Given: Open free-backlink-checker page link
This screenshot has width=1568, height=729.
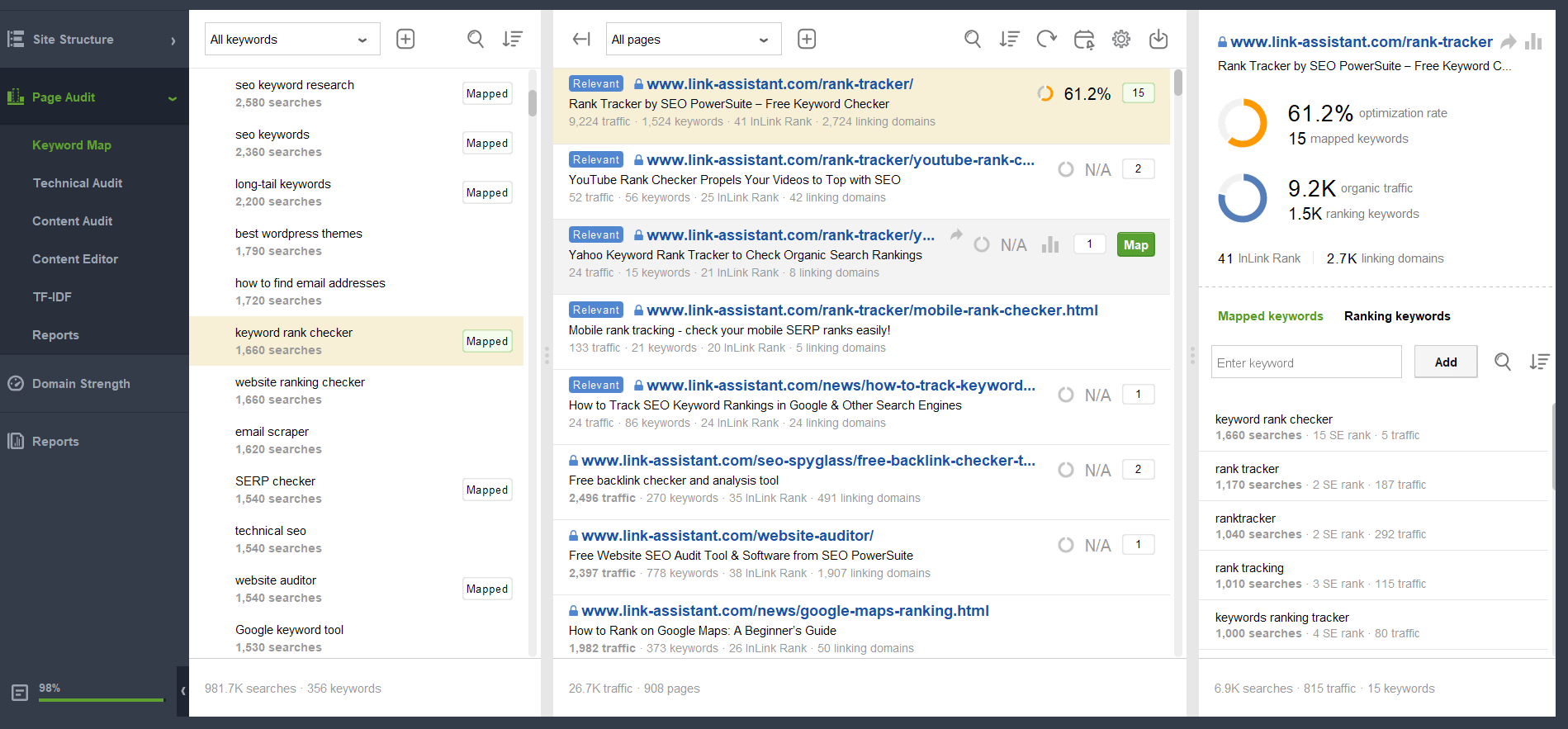Looking at the screenshot, I should [x=808, y=461].
